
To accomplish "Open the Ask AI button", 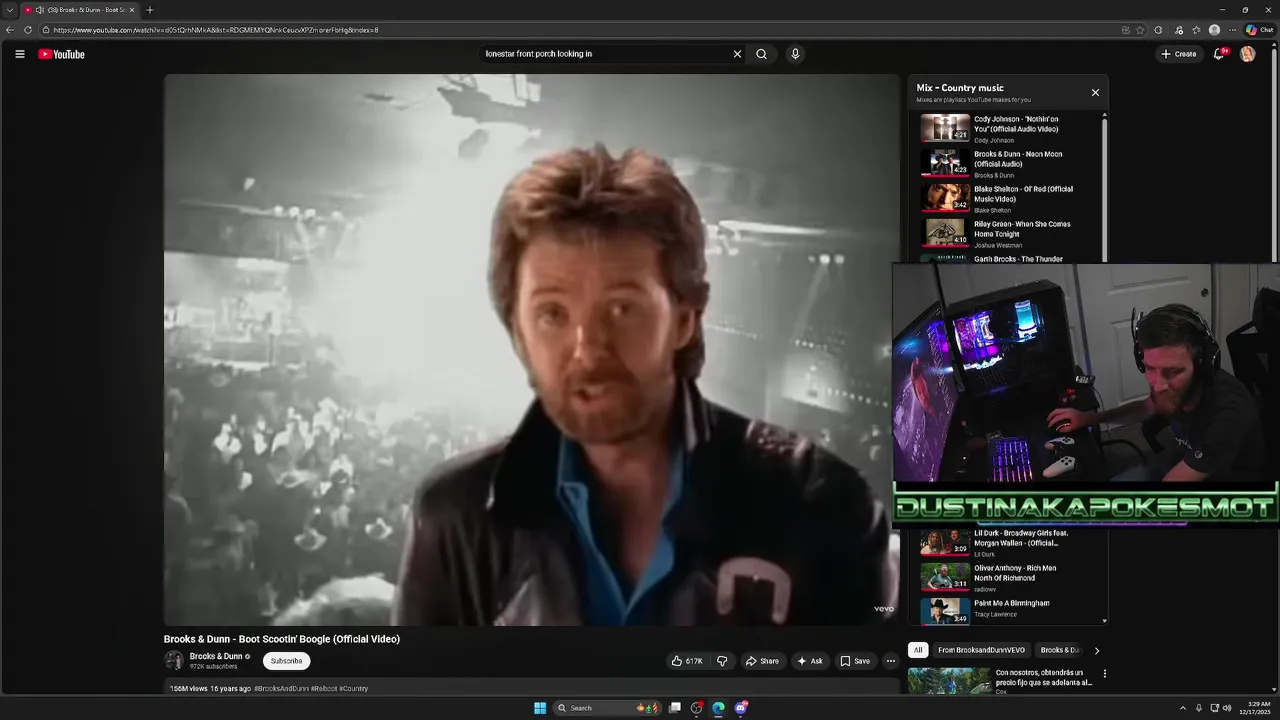I will 810,661.
